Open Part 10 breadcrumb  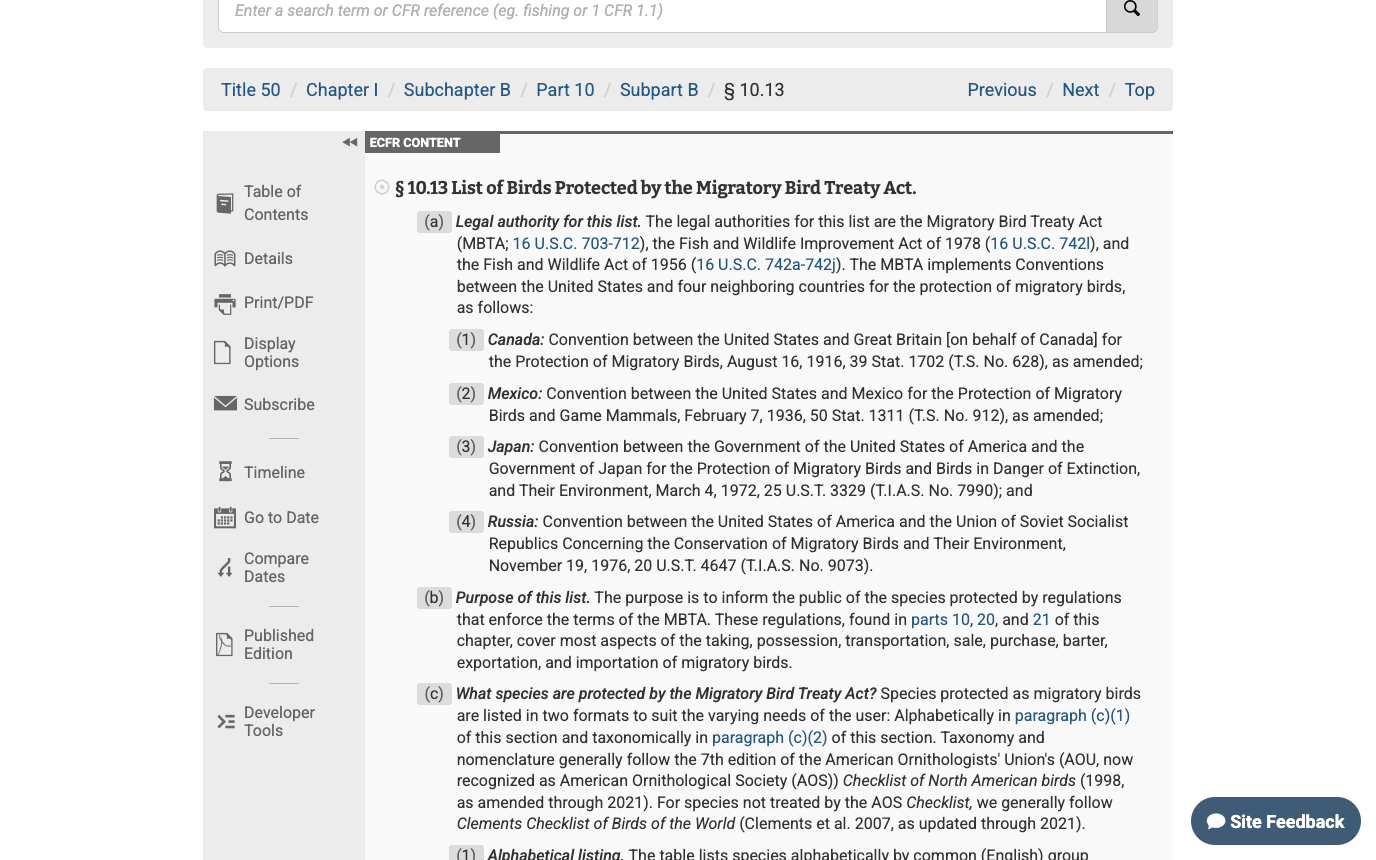565,90
